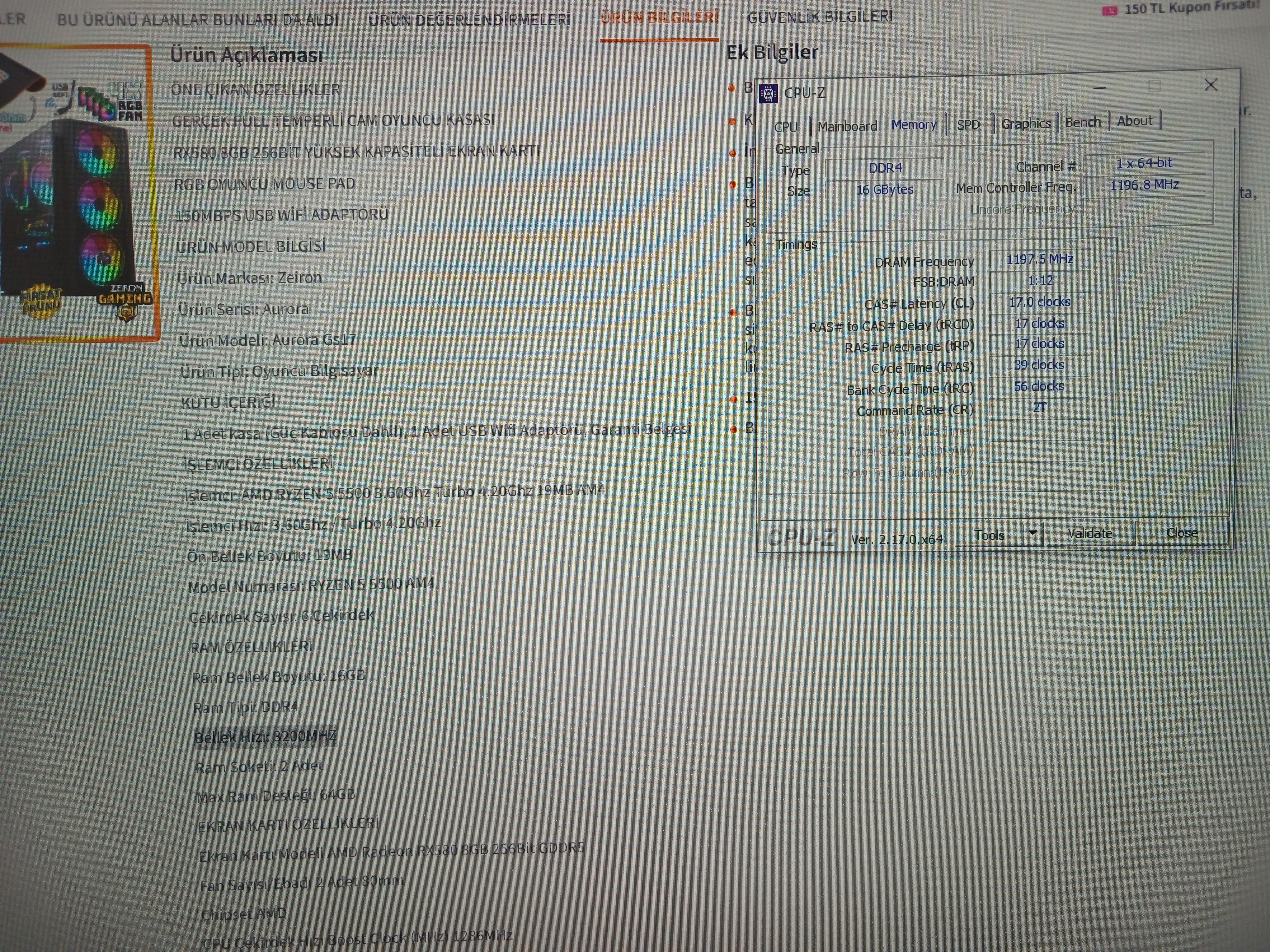Click the Çekirdek Sayısı: 6 Çekirdek line
1270x952 pixels.
pyautogui.click(x=281, y=616)
